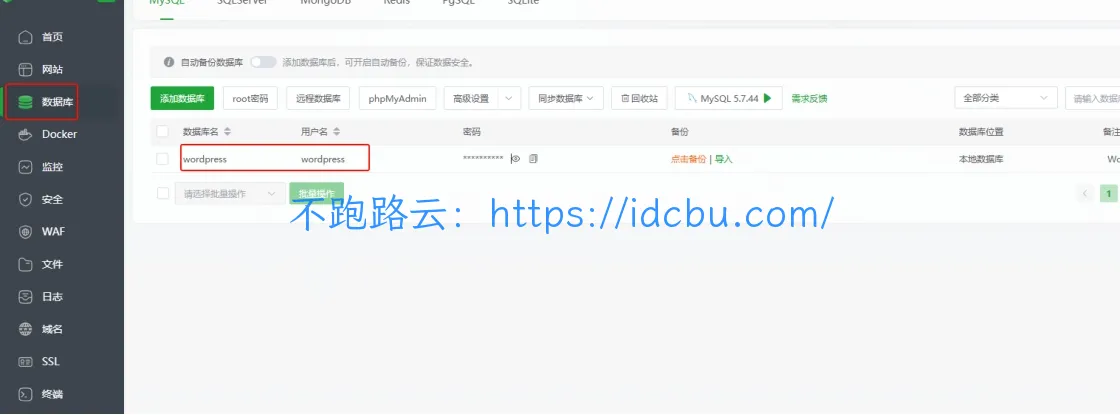Click the 导入 import link
This screenshot has height=415, width=1120.
(x=724, y=159)
